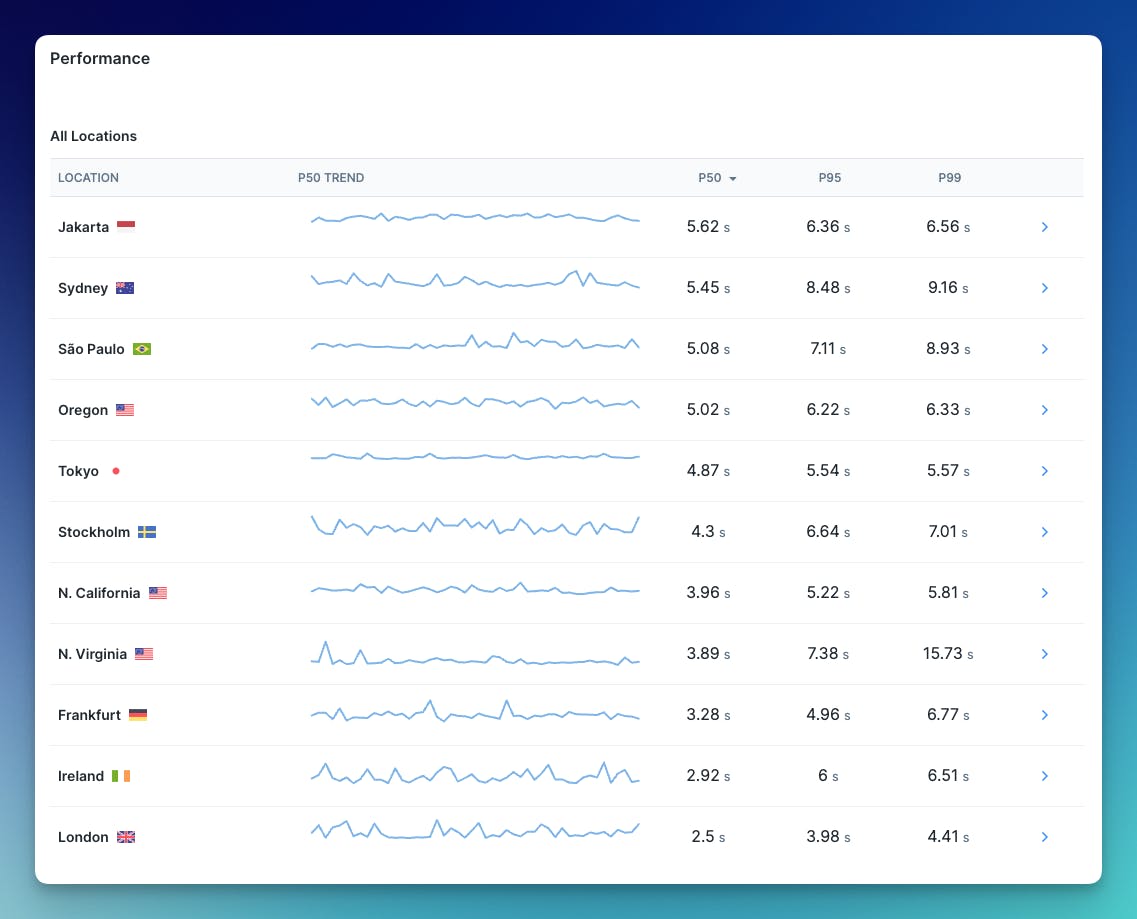Click the Irish flag beside Ireland

coord(120,775)
